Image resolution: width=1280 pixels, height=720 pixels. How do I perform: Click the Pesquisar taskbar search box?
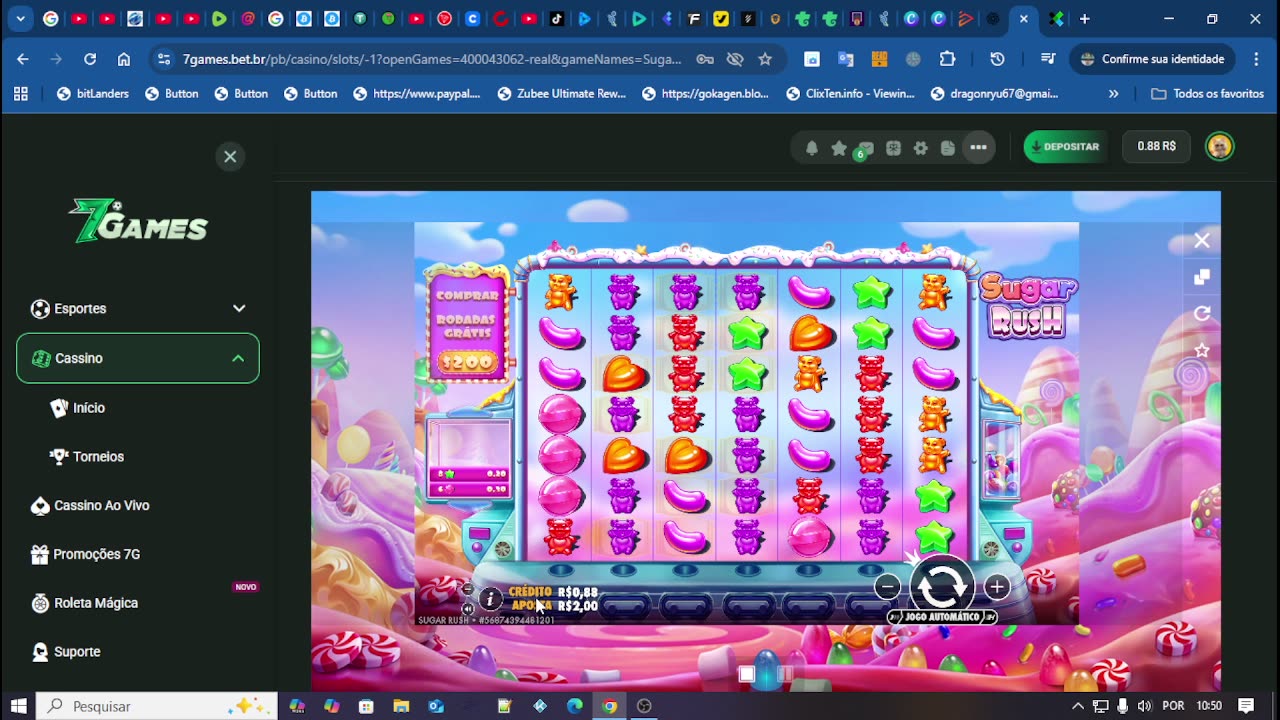(x=157, y=706)
